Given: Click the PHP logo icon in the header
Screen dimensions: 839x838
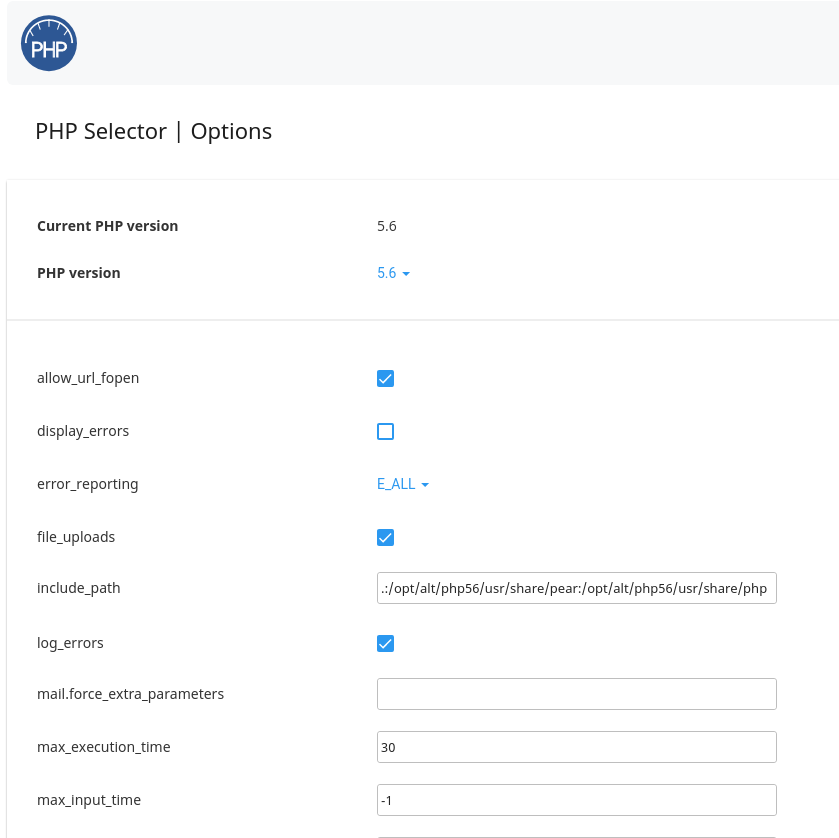Looking at the screenshot, I should coord(48,42).
